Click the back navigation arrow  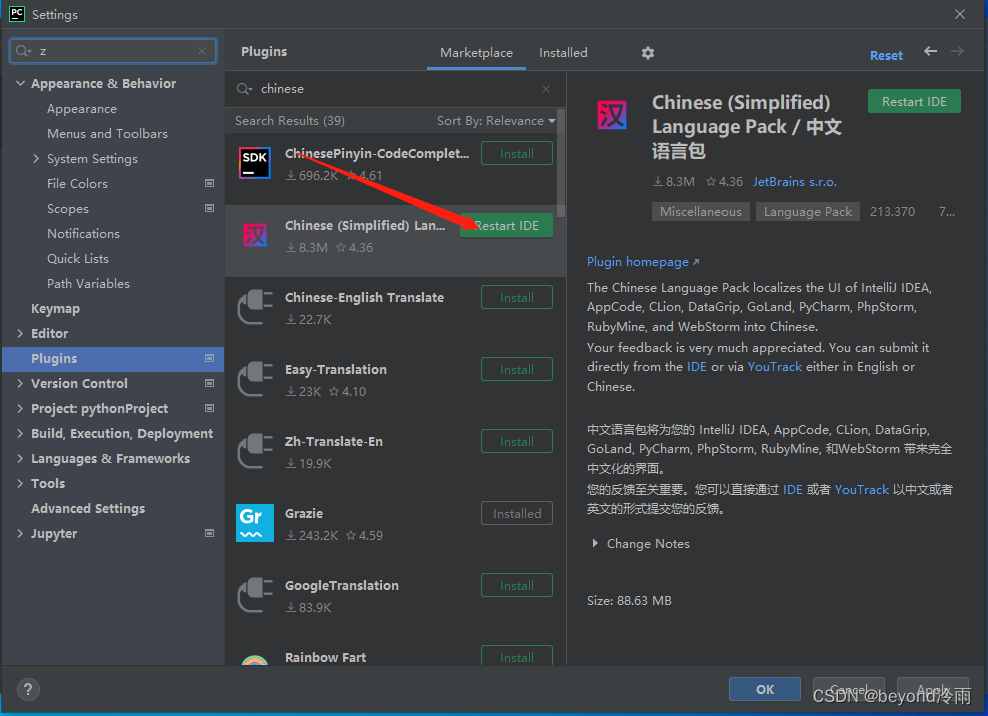coord(930,51)
